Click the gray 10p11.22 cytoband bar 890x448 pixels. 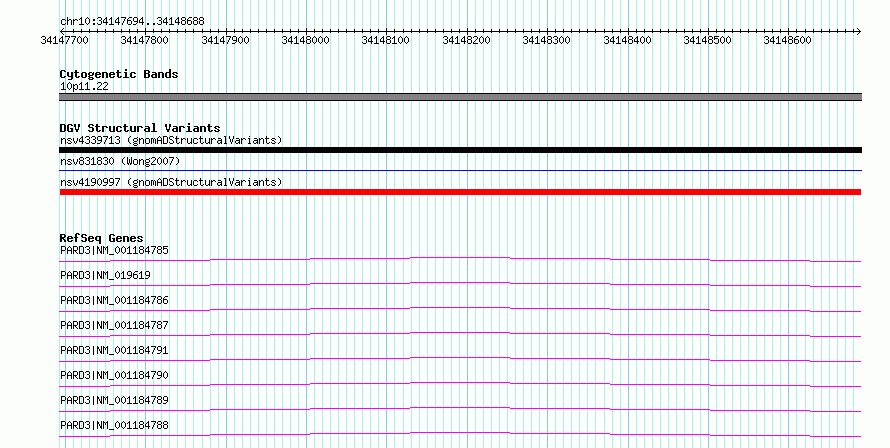pos(460,97)
